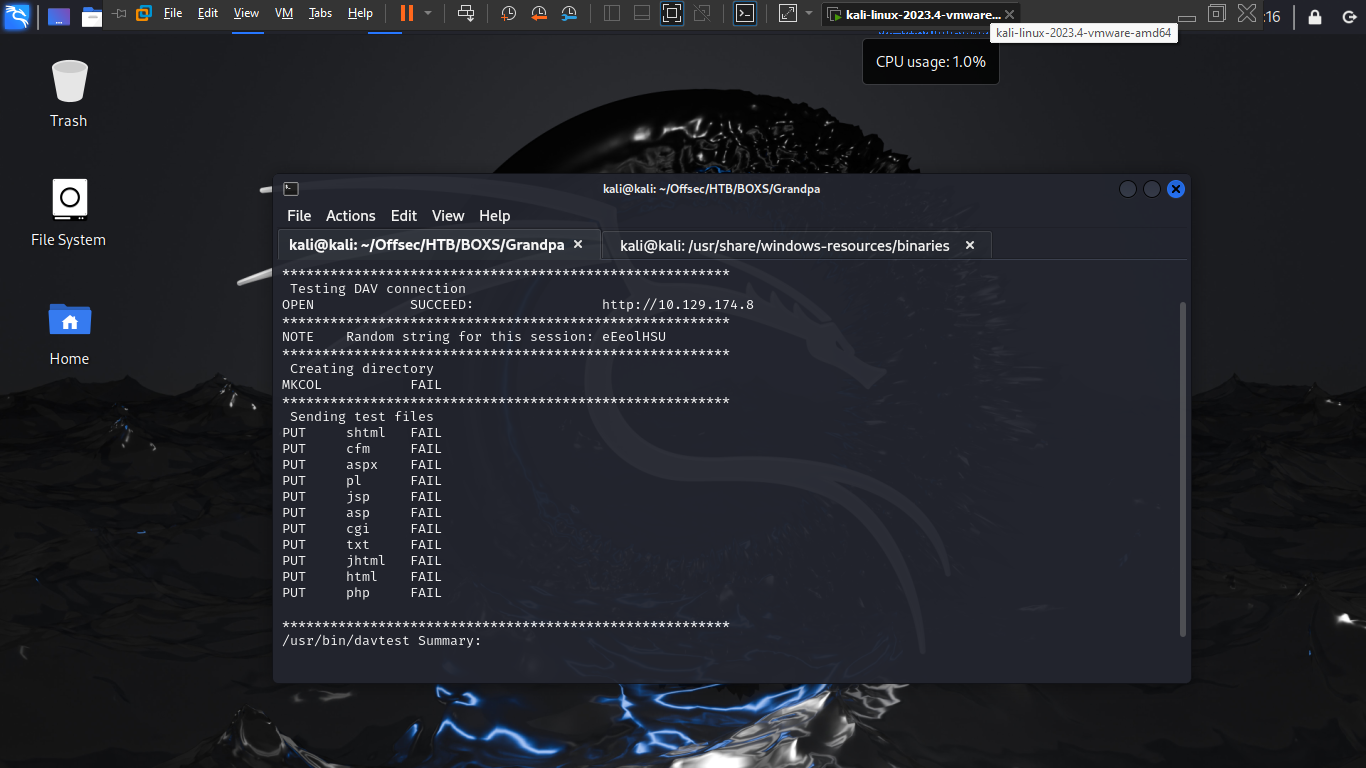The height and width of the screenshot is (768, 1366).
Task: Open the VMware console view icon
Action: tap(745, 13)
